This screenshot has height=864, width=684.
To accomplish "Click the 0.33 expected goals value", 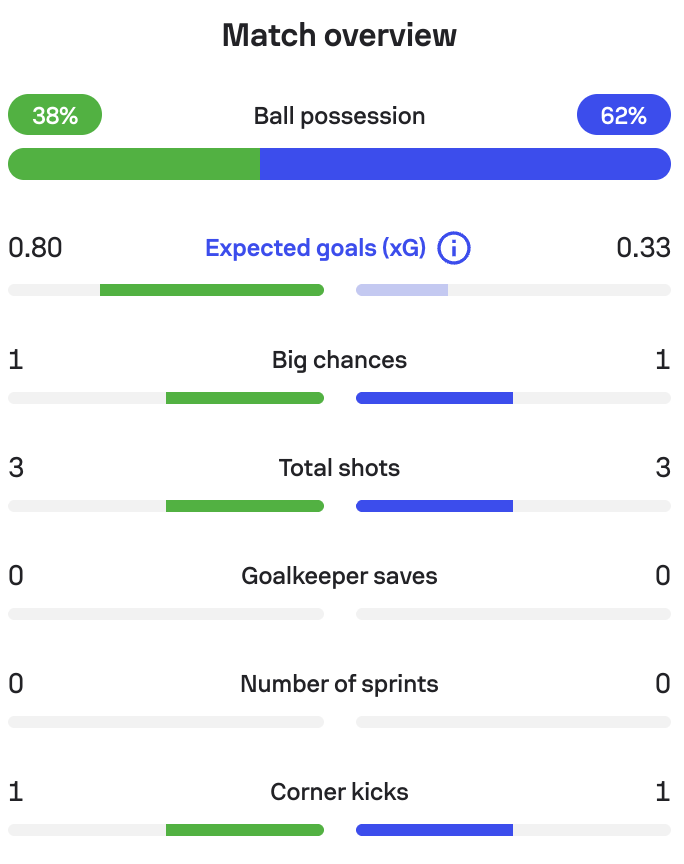I will (644, 248).
